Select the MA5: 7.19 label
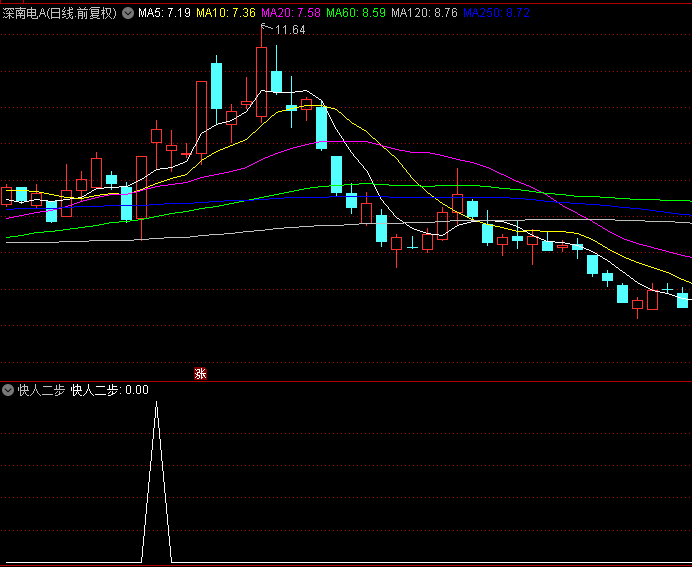The image size is (692, 567). click(x=164, y=13)
